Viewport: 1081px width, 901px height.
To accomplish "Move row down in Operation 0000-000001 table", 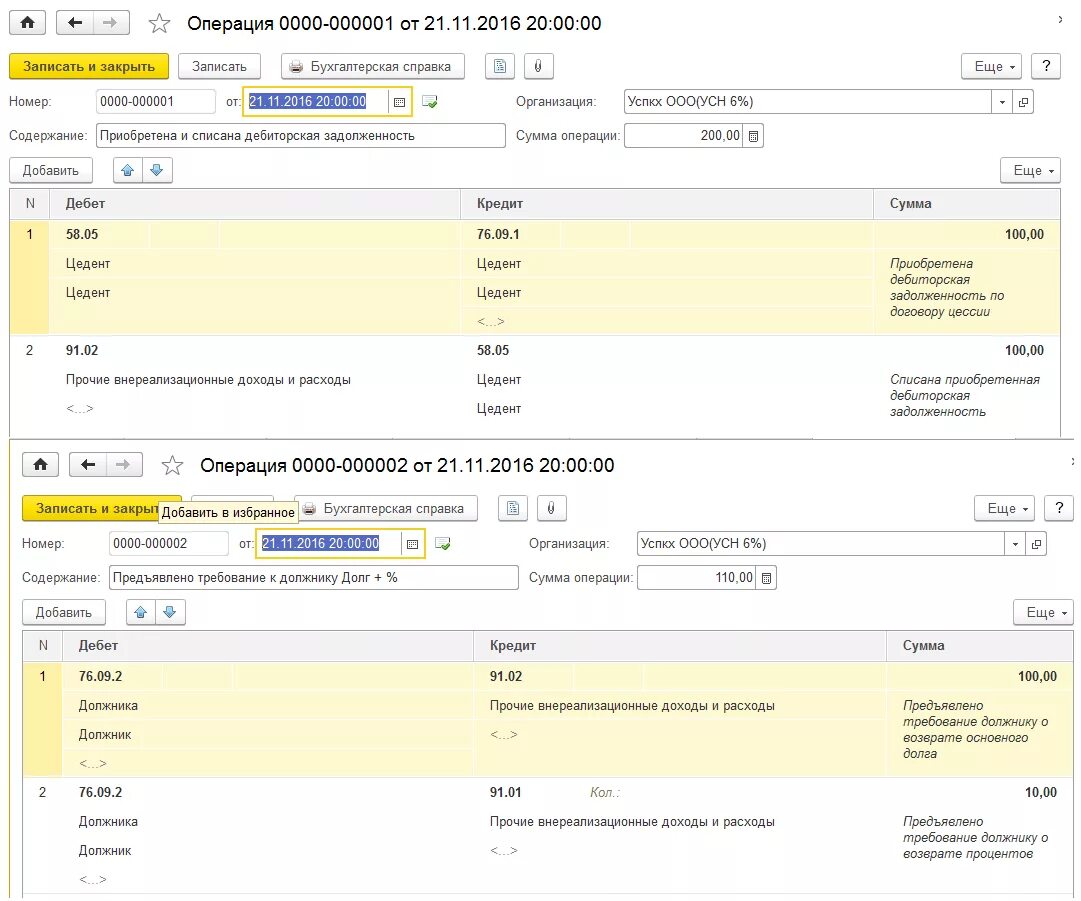I will (x=157, y=170).
